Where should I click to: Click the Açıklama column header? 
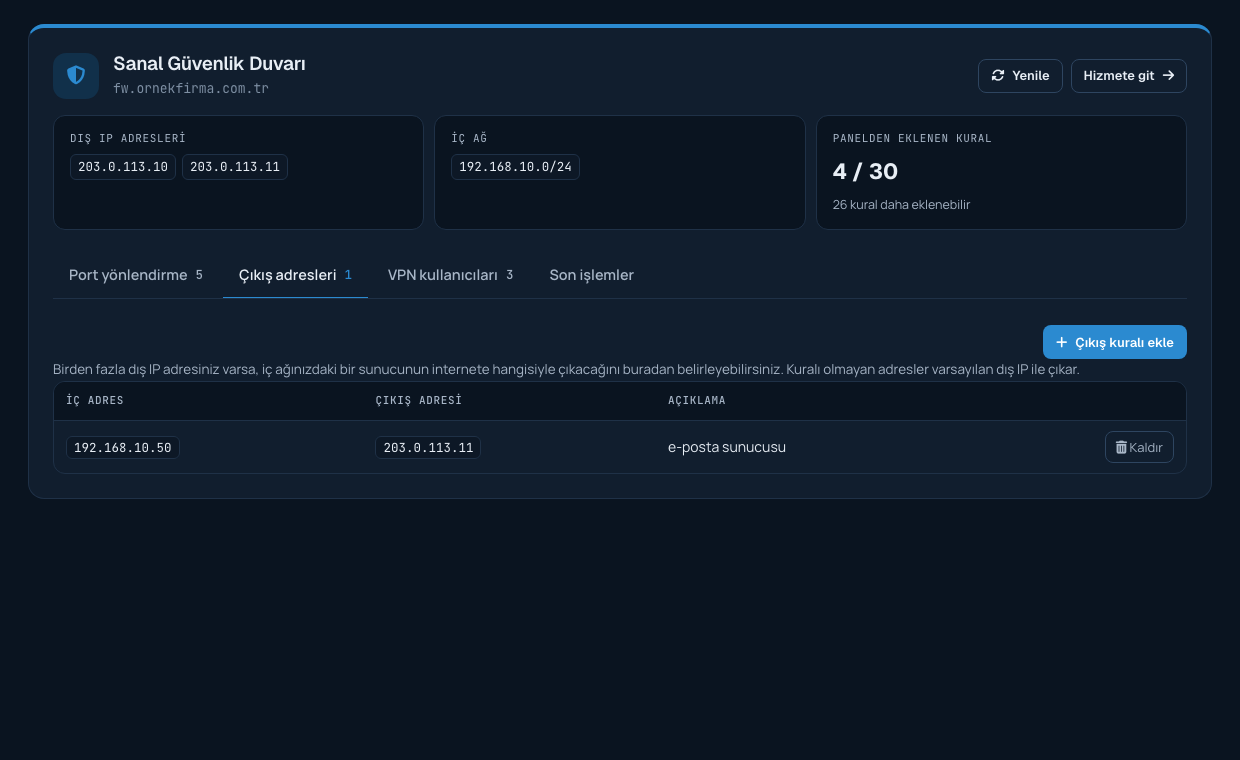697,400
